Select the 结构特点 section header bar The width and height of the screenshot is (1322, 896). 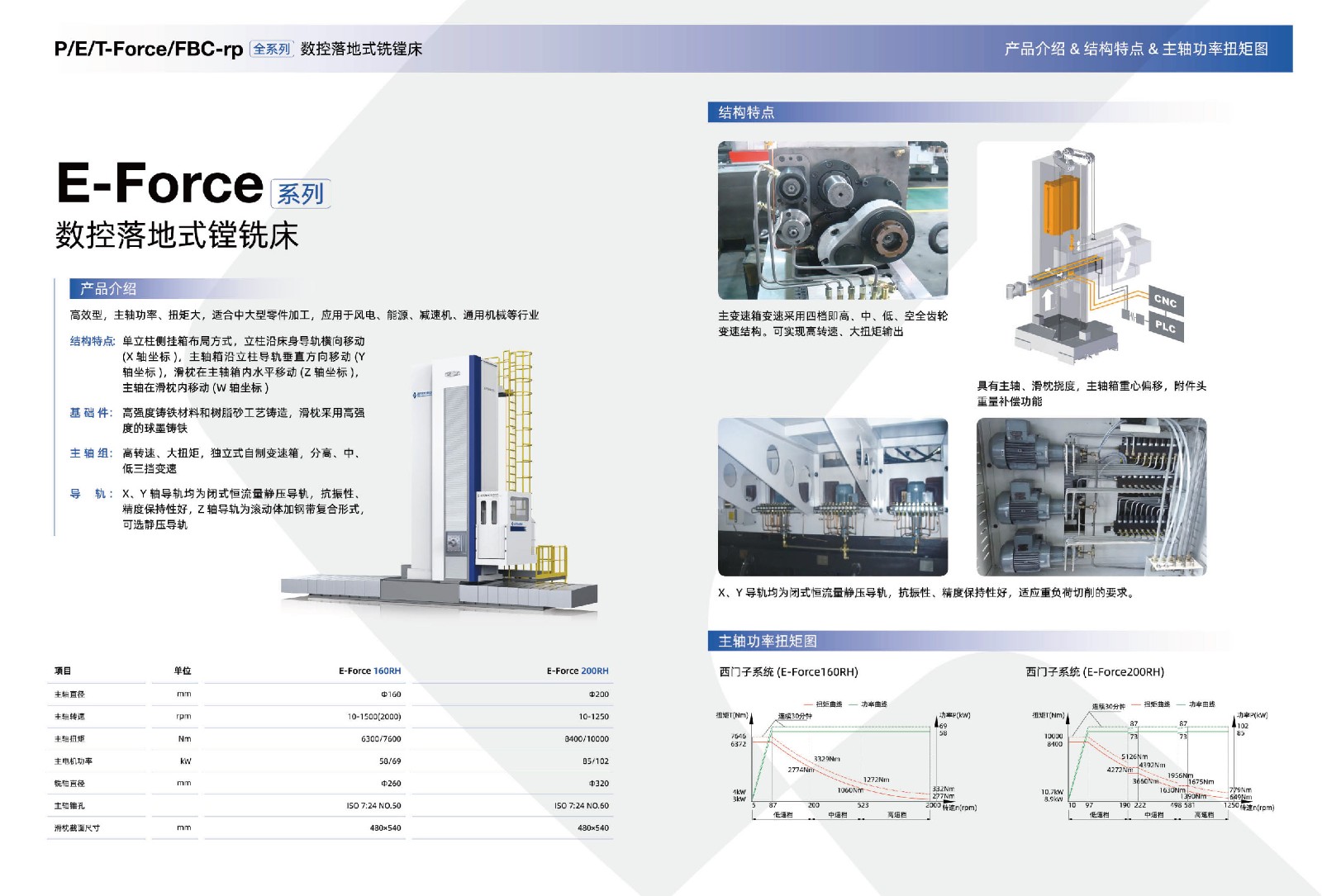tap(746, 112)
